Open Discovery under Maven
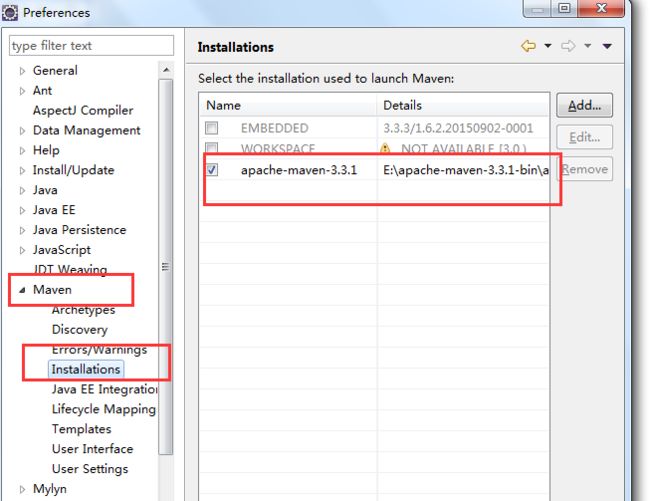650x501 pixels. [x=80, y=329]
